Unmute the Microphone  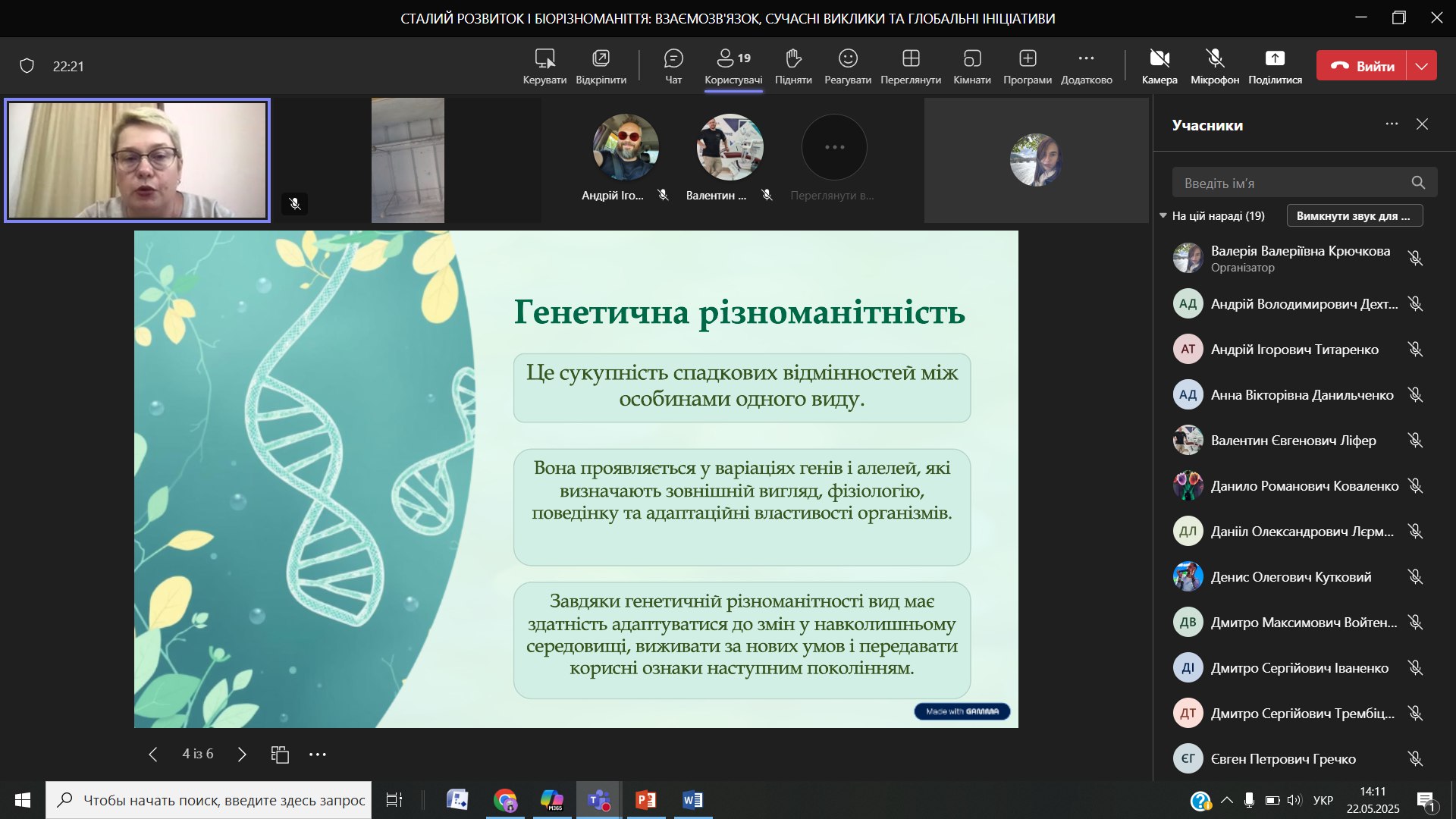pos(1214,66)
